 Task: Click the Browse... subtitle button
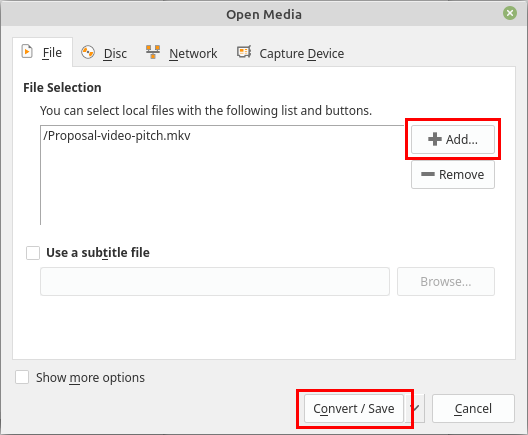coord(446,281)
